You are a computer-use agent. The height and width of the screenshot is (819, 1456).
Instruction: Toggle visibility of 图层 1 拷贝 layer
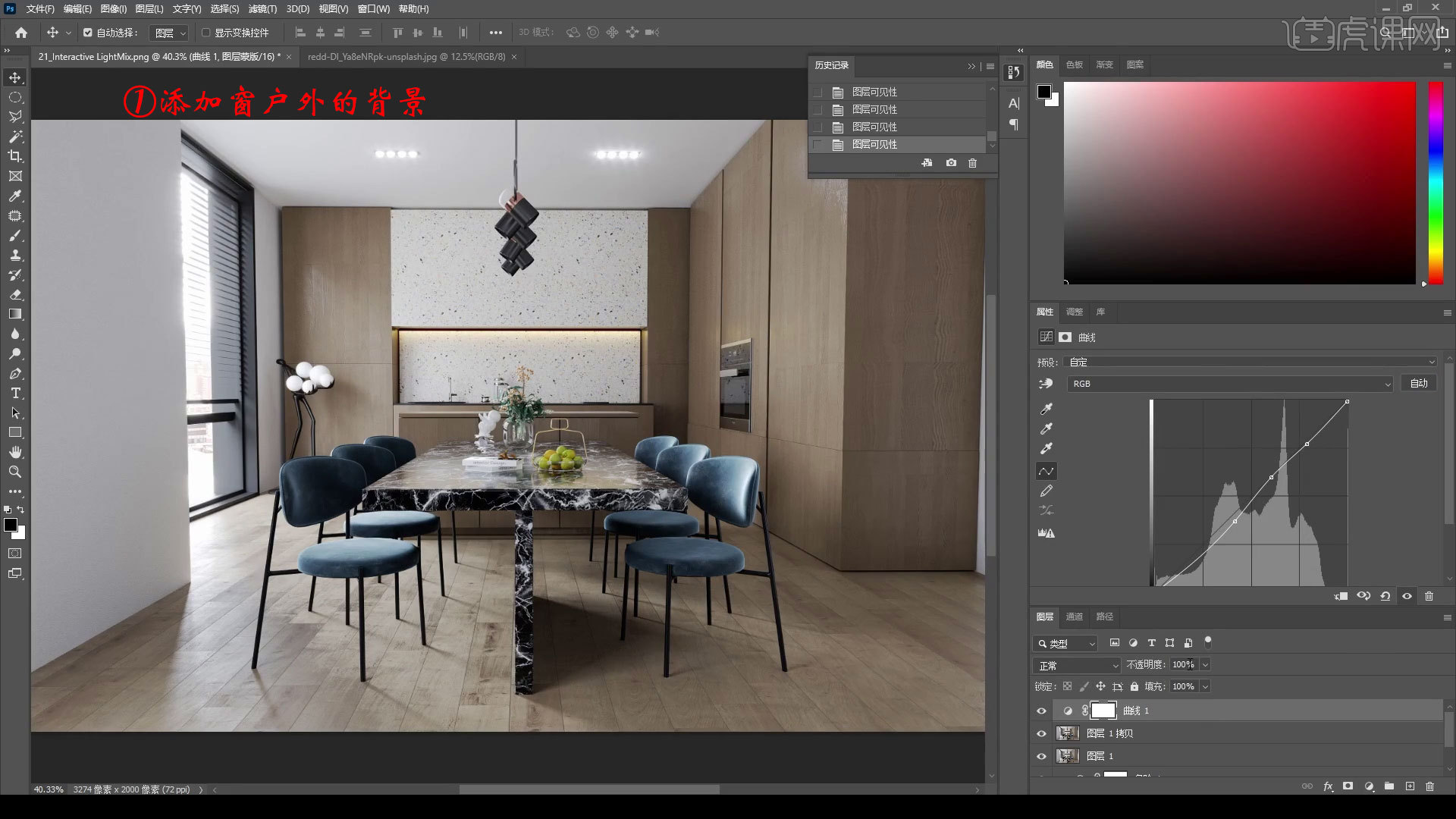coord(1042,733)
